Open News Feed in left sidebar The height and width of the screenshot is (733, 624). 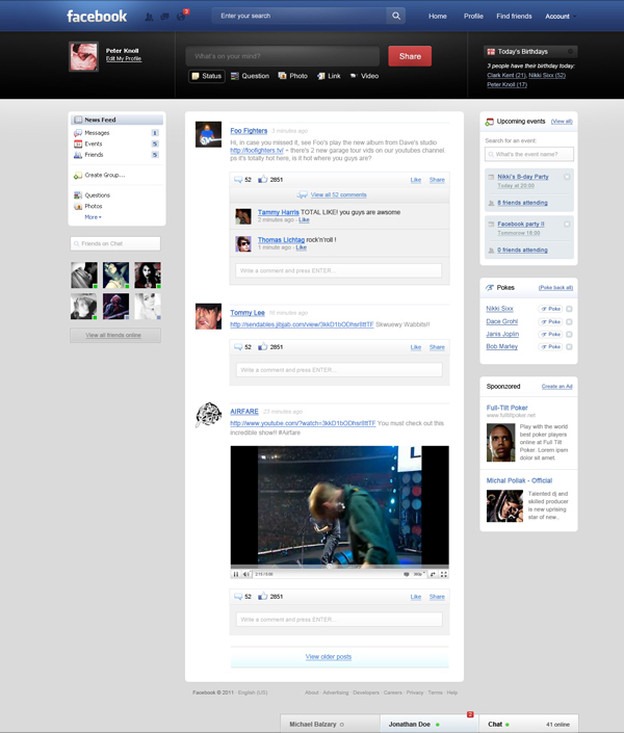pos(117,120)
